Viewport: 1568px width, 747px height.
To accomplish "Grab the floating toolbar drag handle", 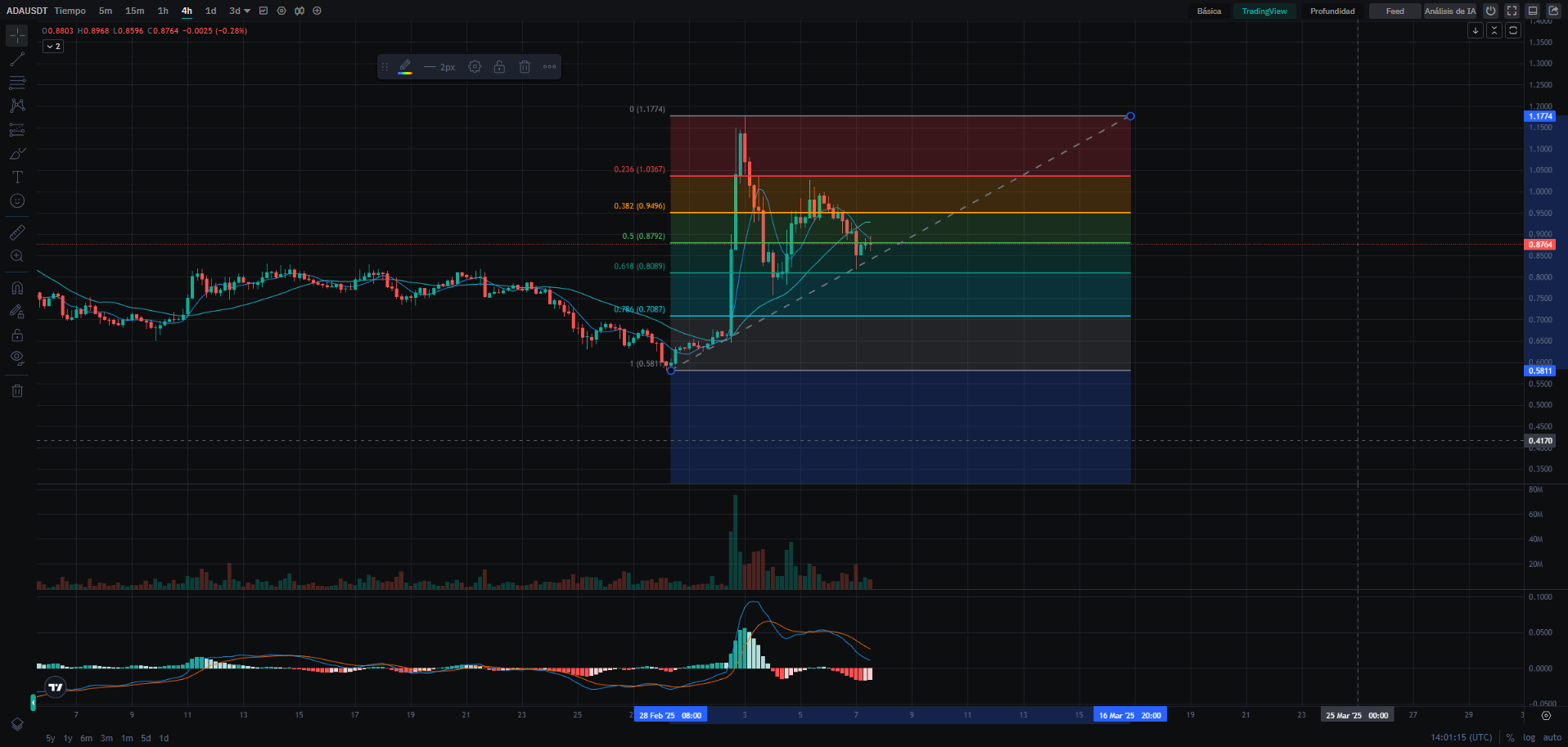I will [x=385, y=67].
